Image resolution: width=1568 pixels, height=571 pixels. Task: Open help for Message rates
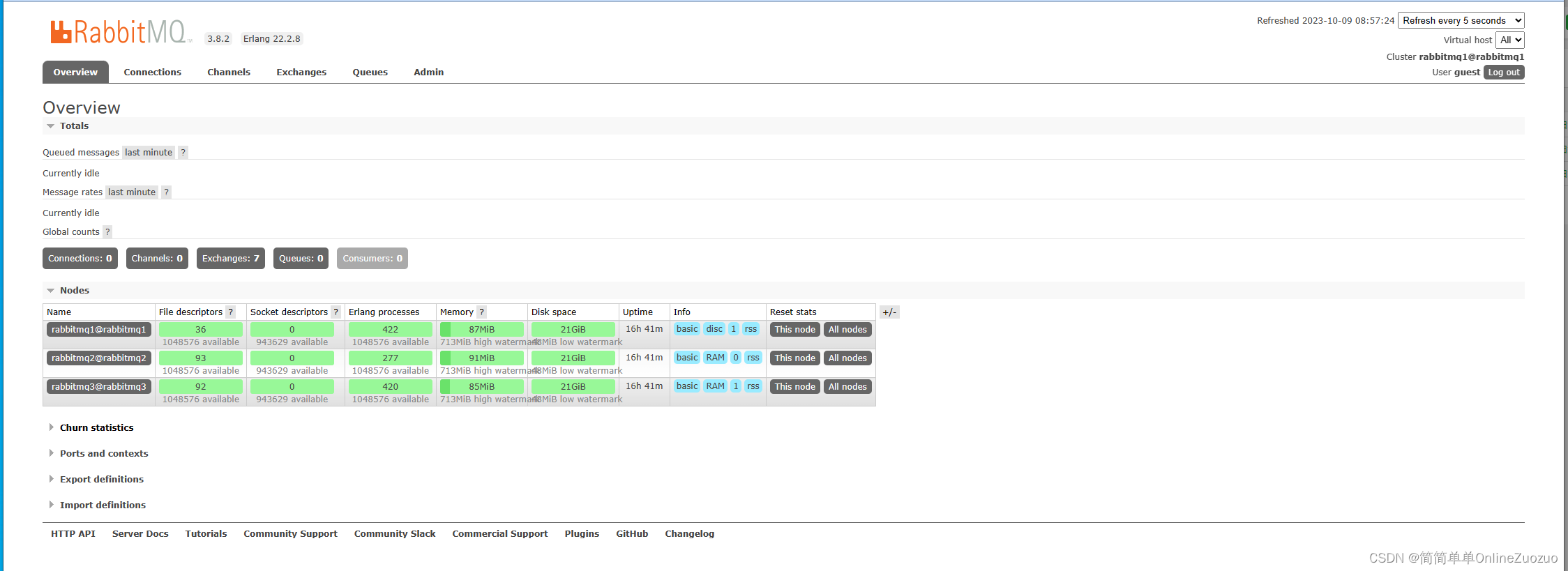click(x=166, y=192)
